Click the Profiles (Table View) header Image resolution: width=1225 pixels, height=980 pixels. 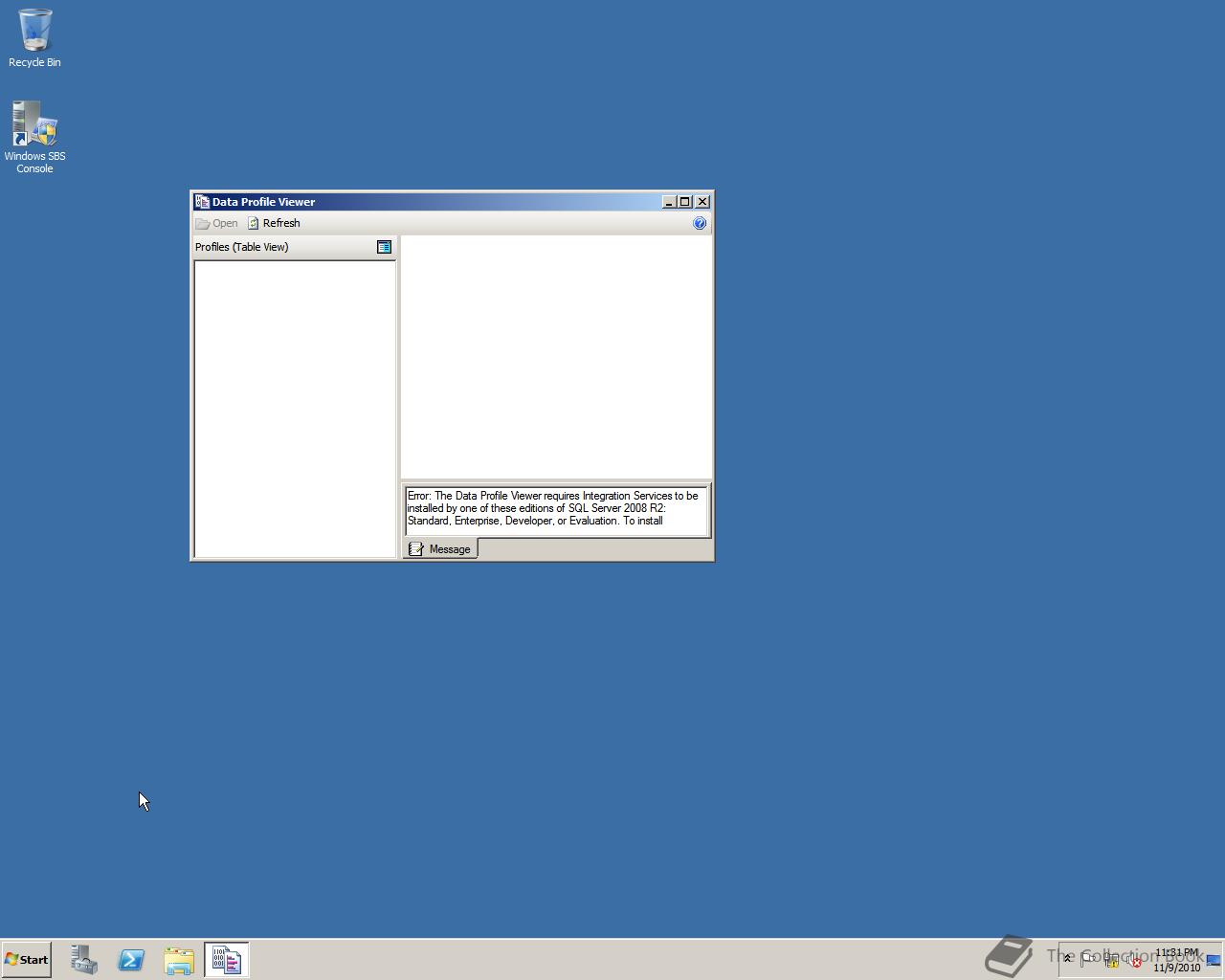pos(241,247)
